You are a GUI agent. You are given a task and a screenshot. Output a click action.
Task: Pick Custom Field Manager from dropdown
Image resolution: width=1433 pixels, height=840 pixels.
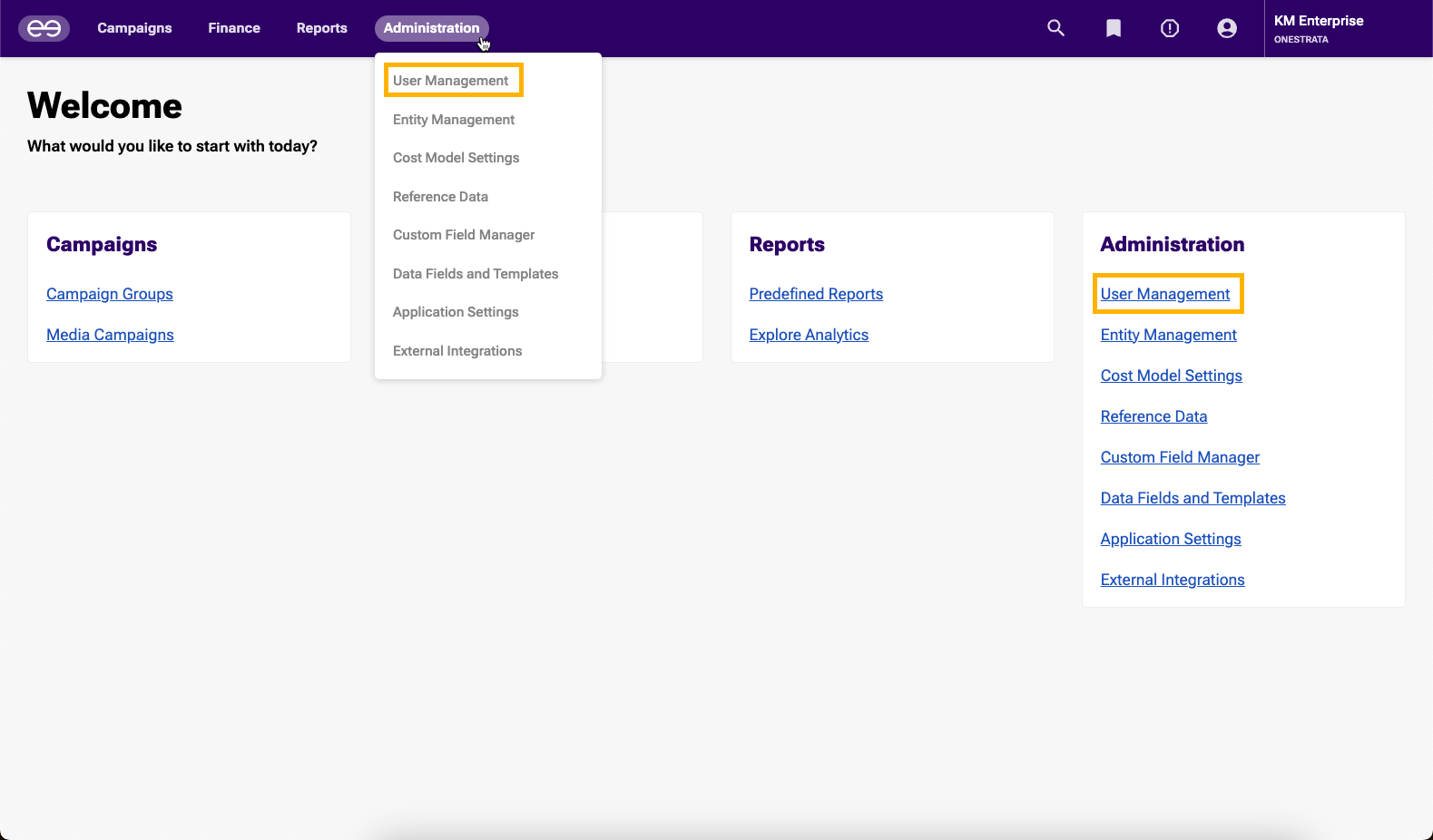464,235
